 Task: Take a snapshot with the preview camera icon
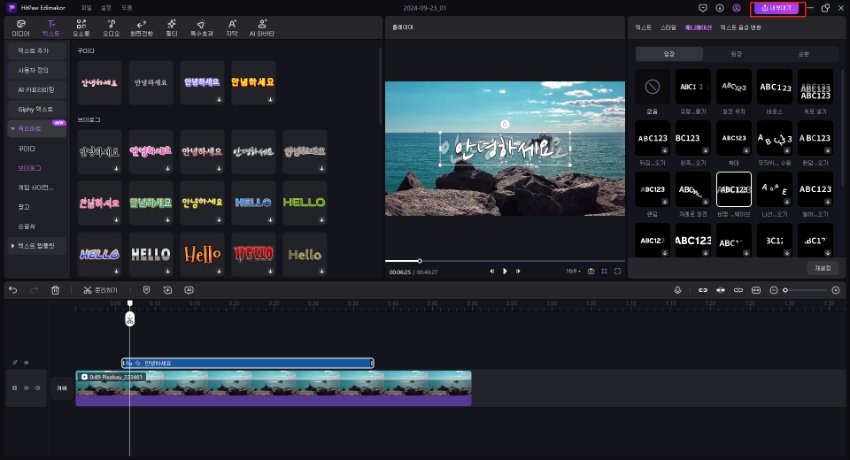click(591, 271)
